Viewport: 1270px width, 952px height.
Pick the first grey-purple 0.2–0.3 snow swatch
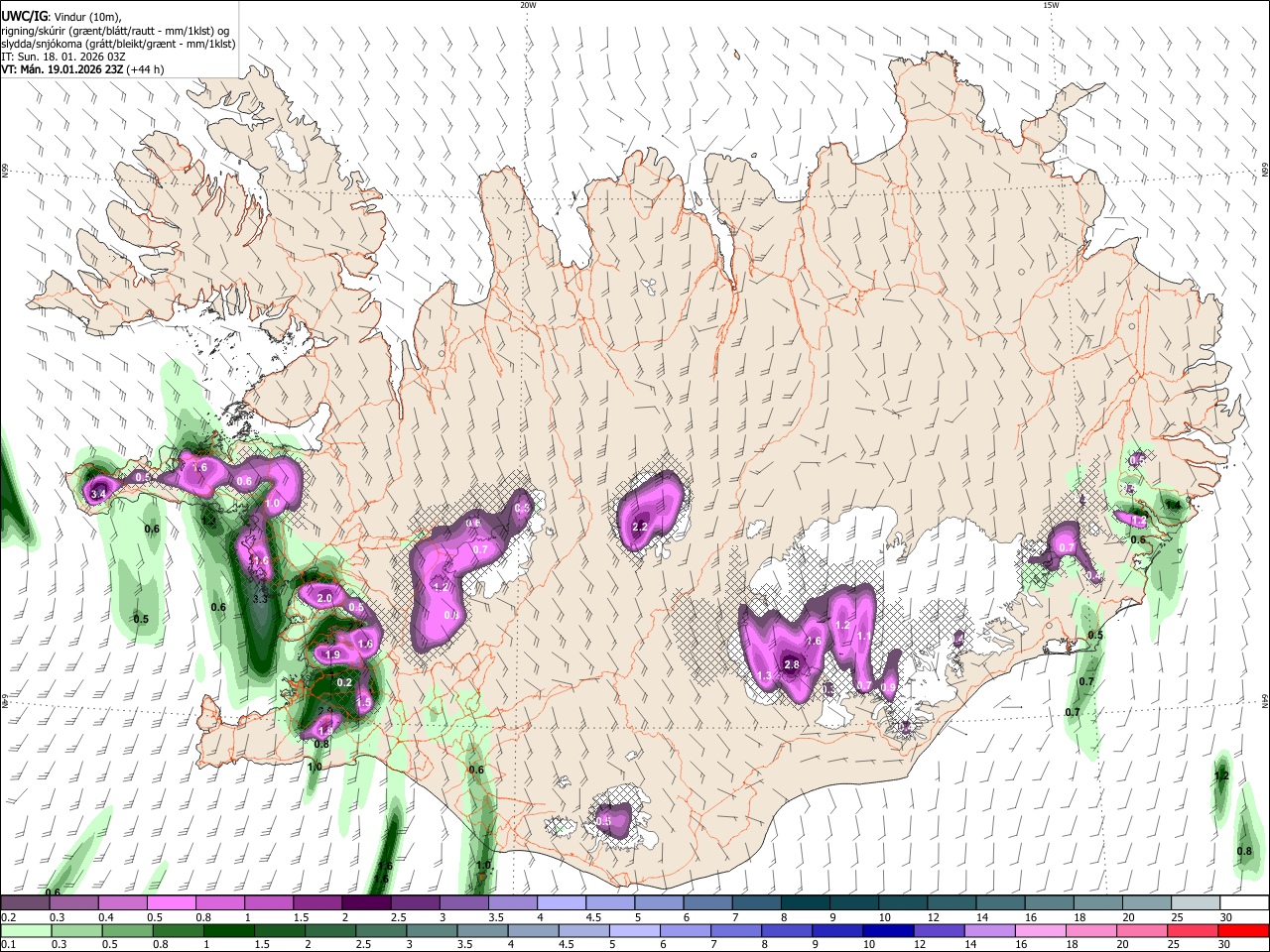click(x=25, y=903)
